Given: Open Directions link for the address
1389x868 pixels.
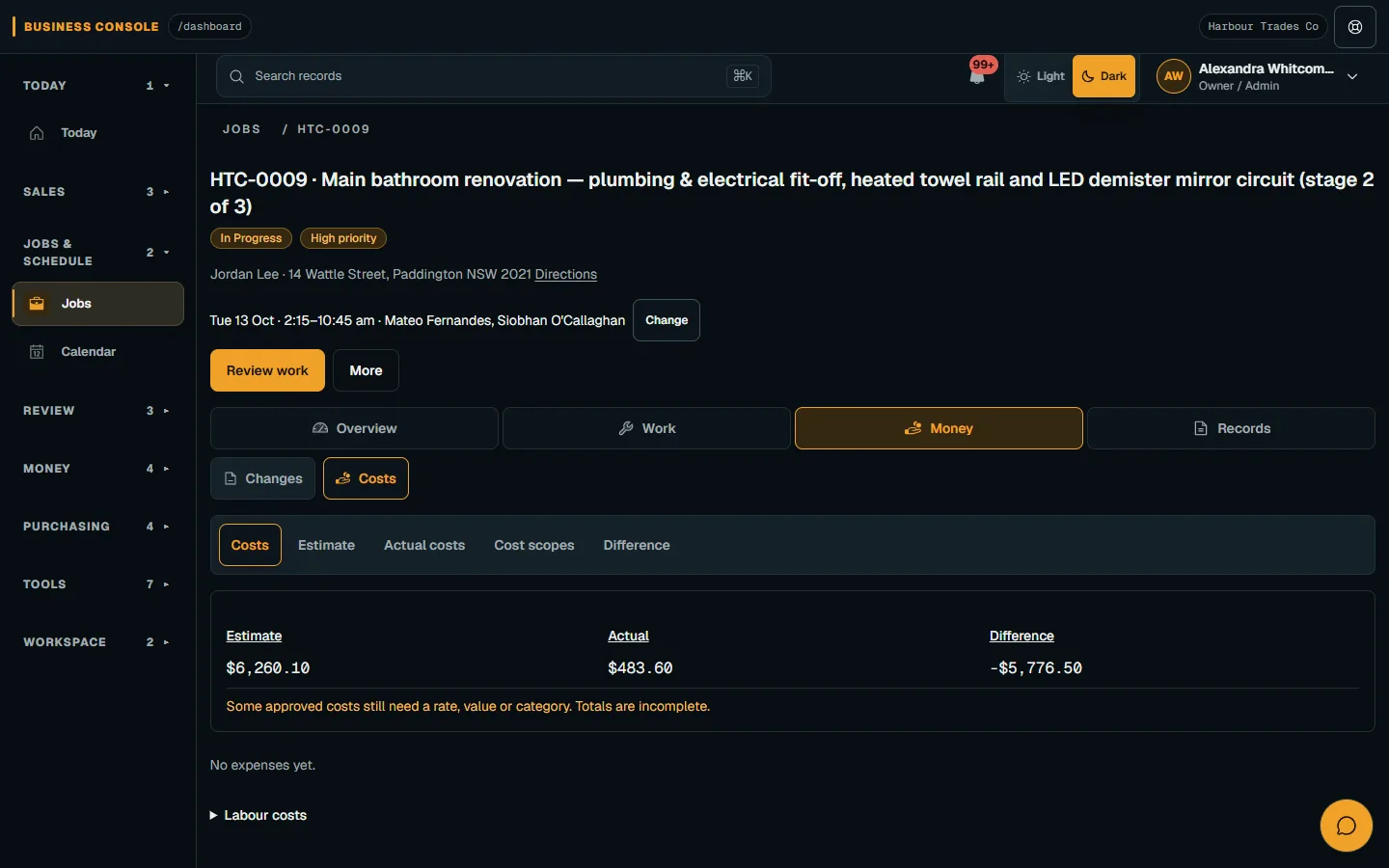Looking at the screenshot, I should click(566, 275).
